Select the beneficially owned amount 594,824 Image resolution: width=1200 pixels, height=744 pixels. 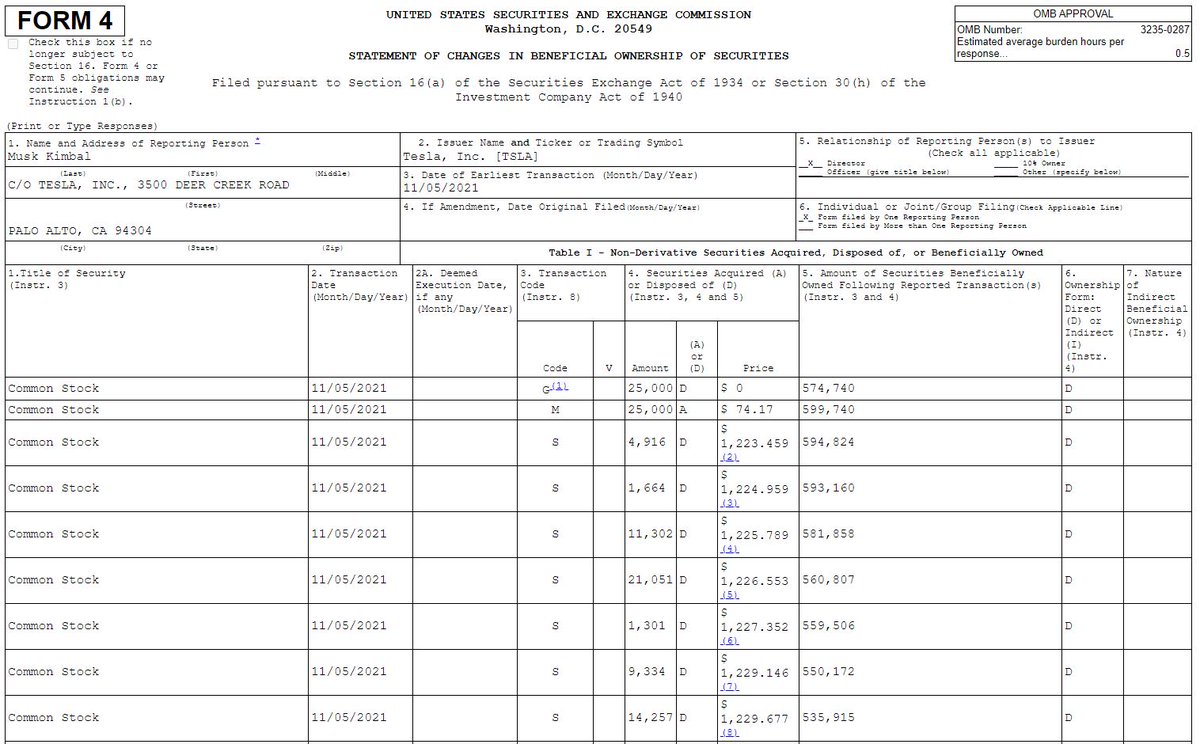pyautogui.click(x=829, y=442)
